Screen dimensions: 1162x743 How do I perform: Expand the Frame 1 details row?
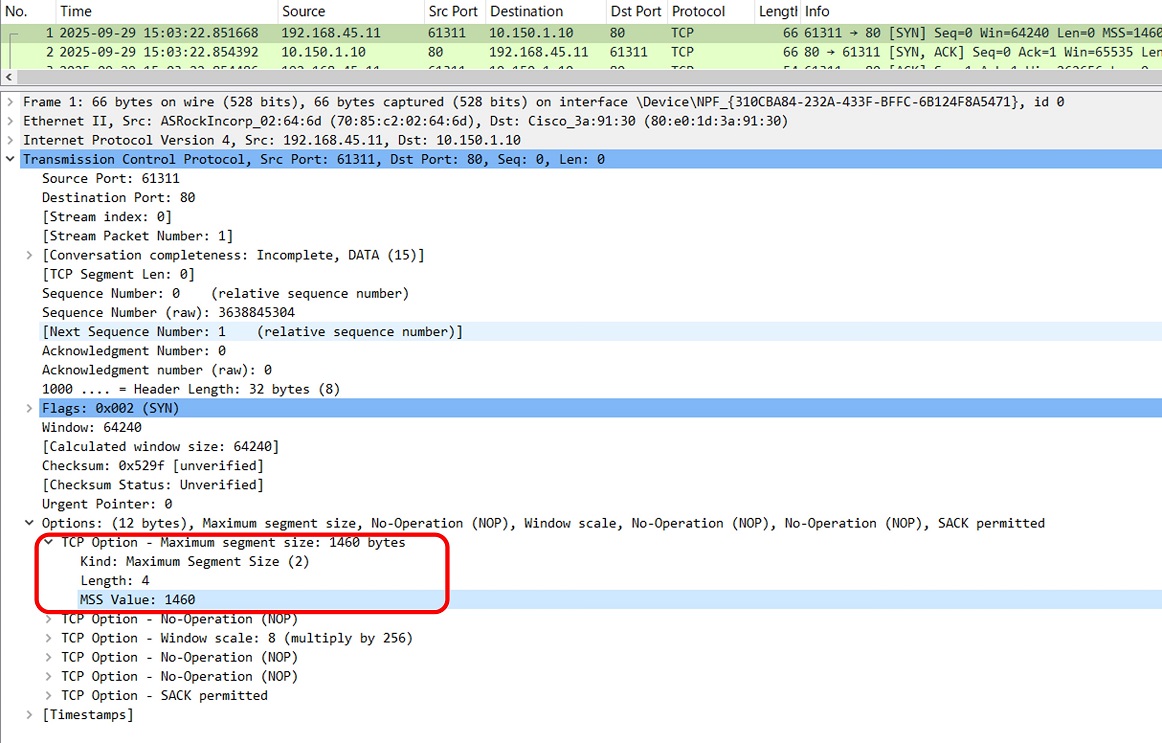pos(10,102)
